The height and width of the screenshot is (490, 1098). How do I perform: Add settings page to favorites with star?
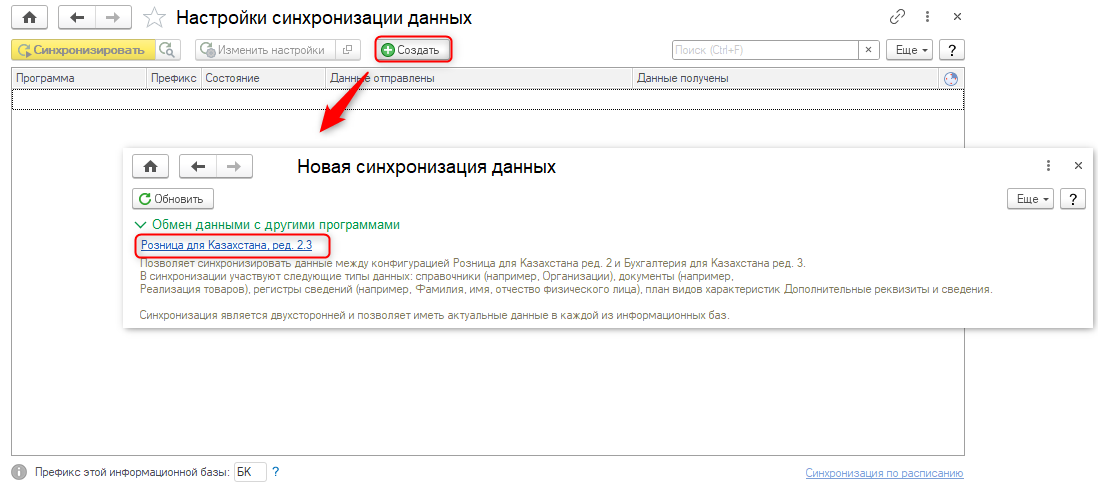pos(154,18)
